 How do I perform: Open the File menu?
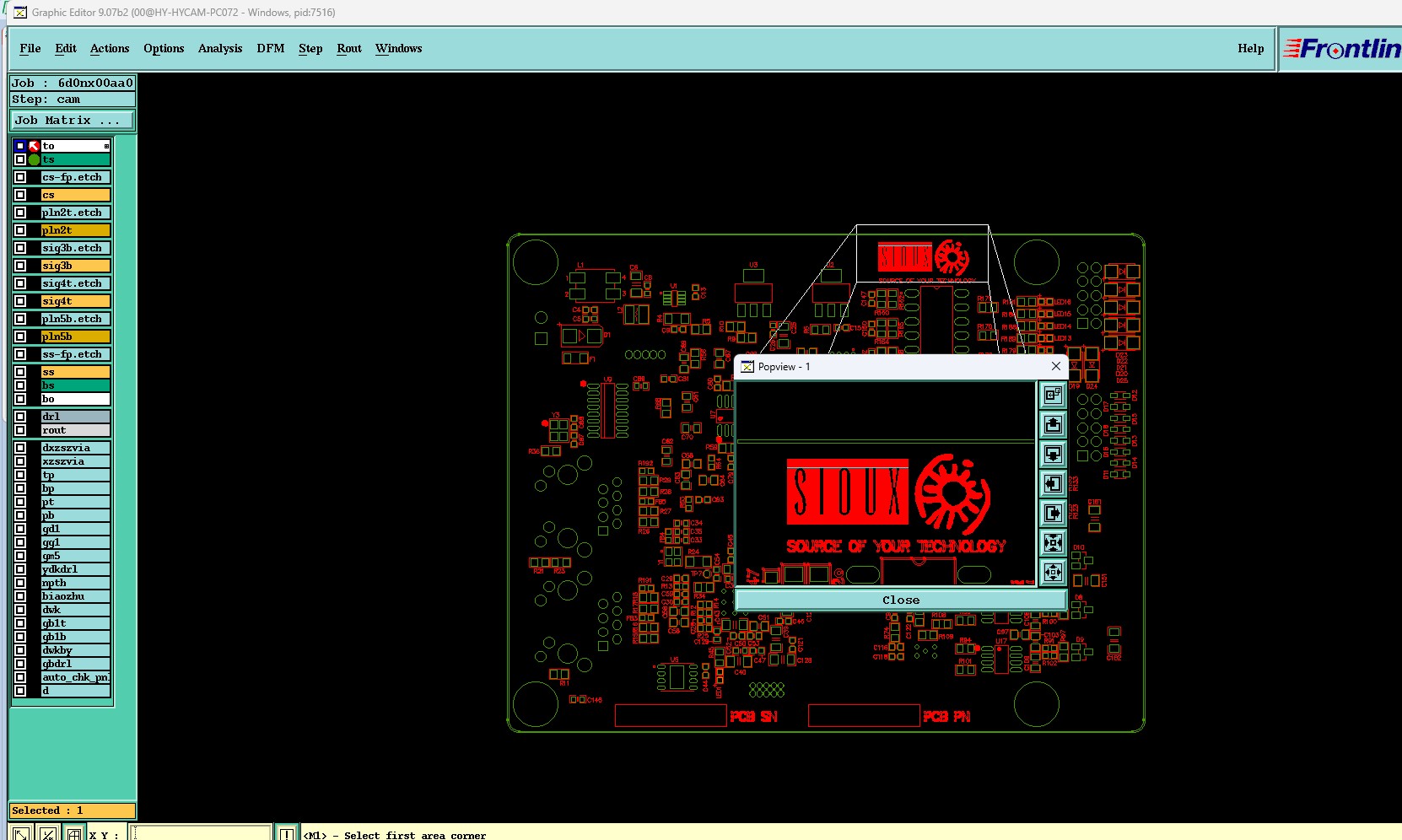(30, 49)
